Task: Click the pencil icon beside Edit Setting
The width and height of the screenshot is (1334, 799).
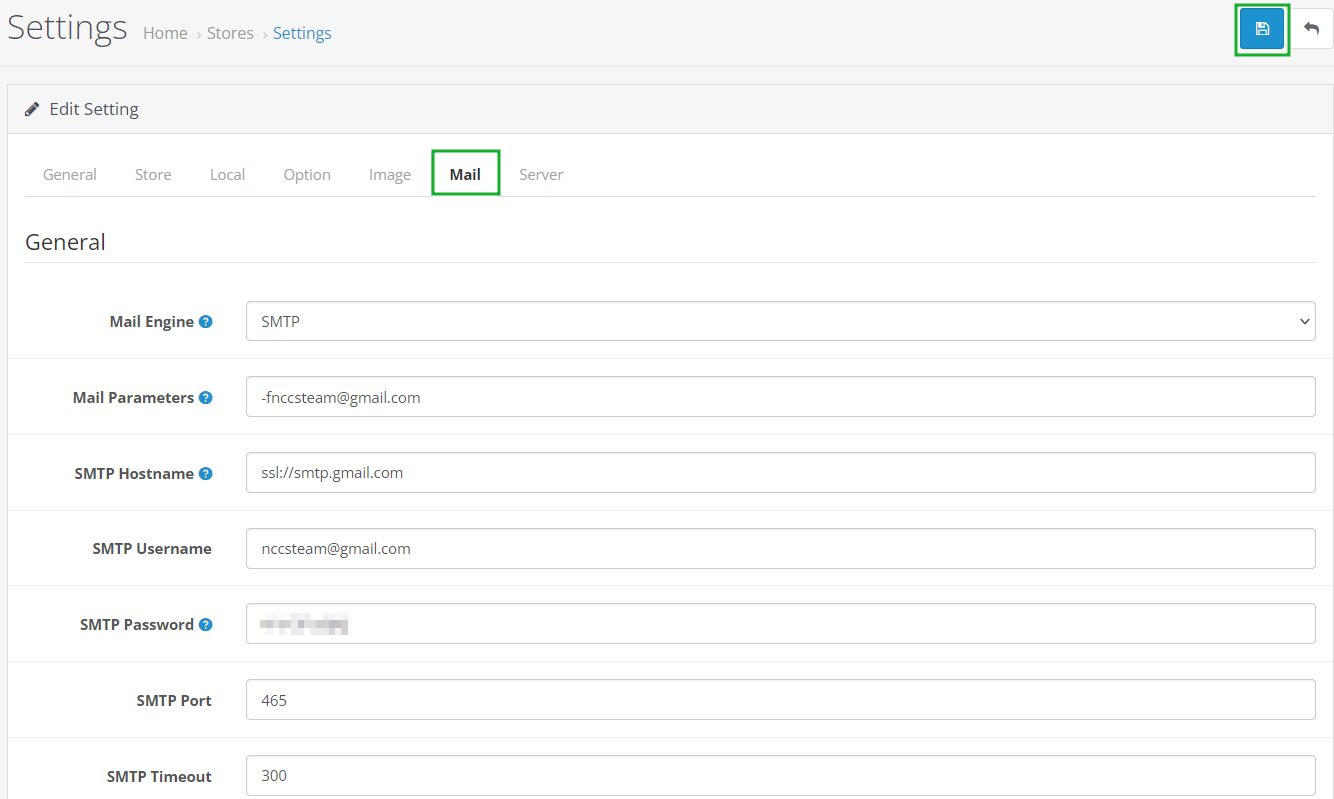Action: click(32, 109)
